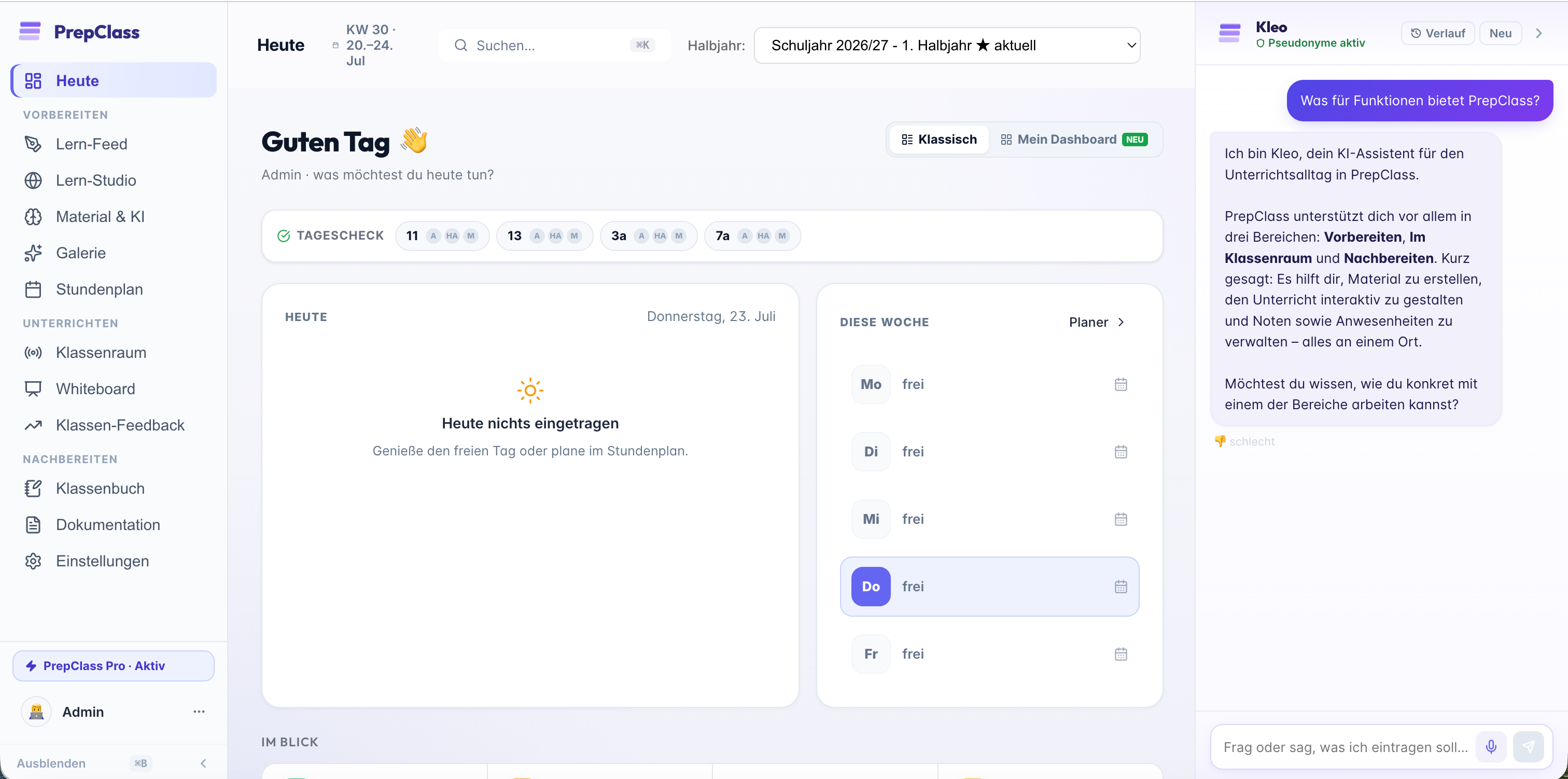1568x779 pixels.
Task: Click the calendar icon in Mo row
Action: coord(1121,384)
